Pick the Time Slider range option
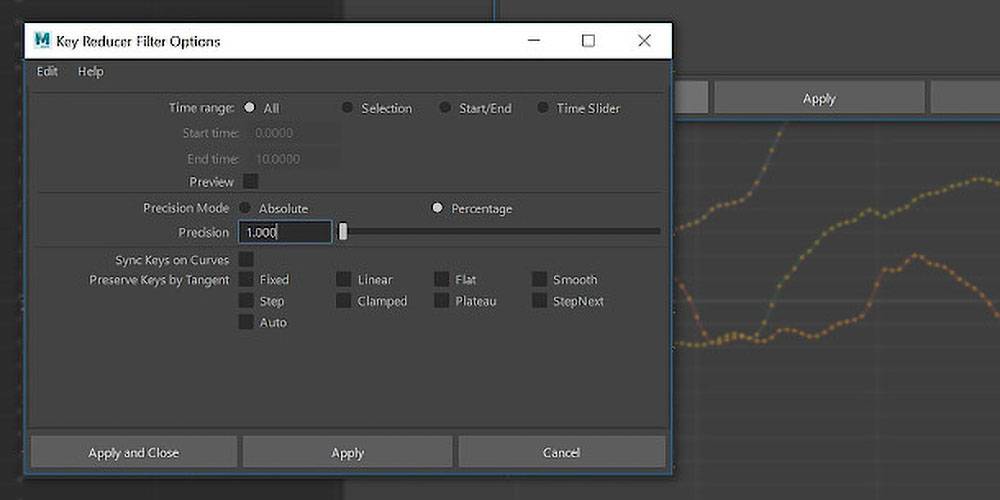Screen dimensions: 1000x500 (543, 108)
